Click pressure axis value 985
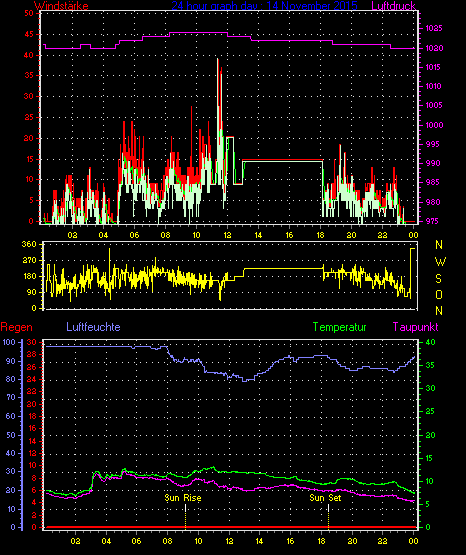The height and width of the screenshot is (555, 466). tap(433, 182)
